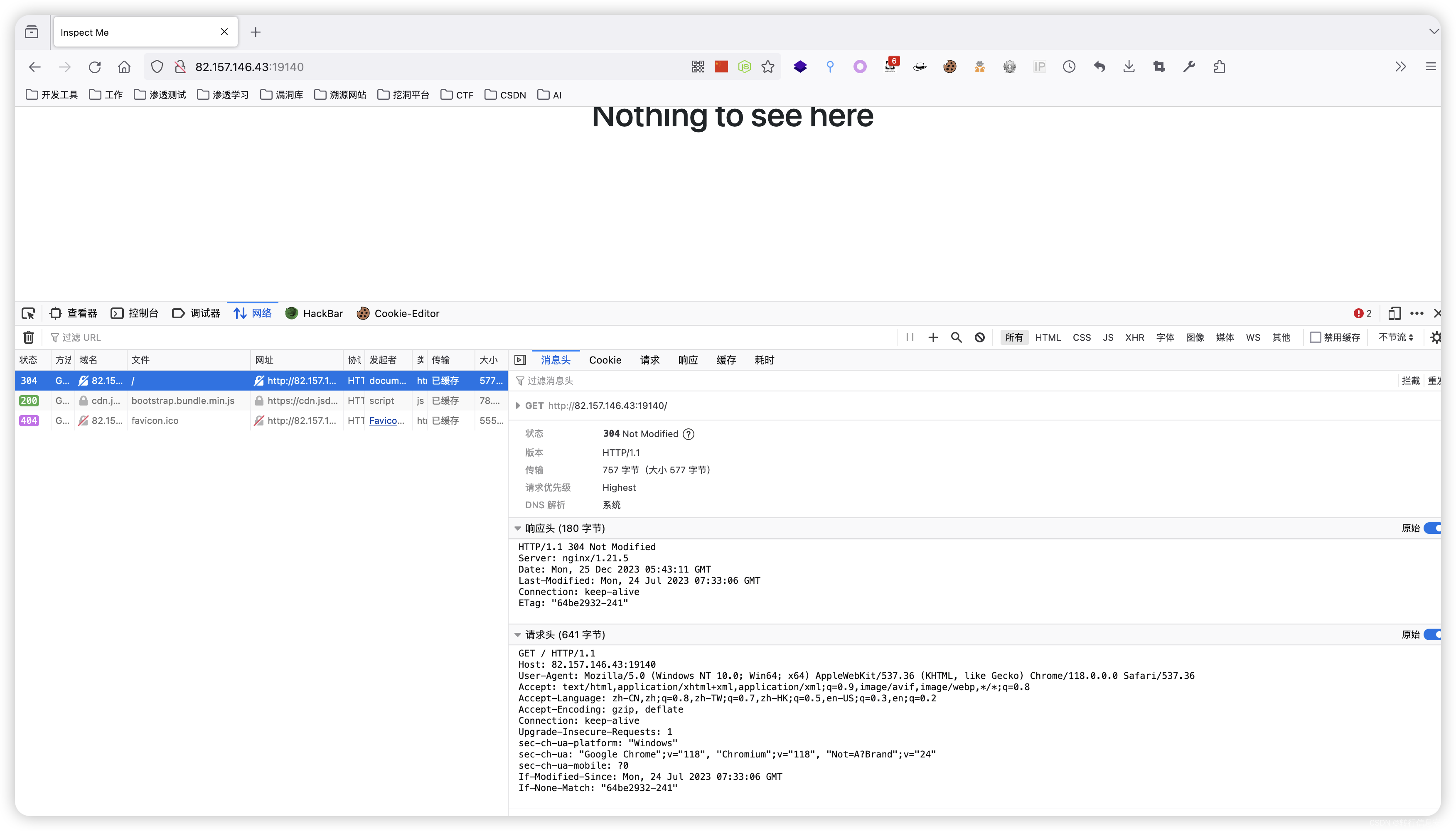Open the 不节流 throttling dropdown
This screenshot has width=1456, height=831.
click(1396, 337)
